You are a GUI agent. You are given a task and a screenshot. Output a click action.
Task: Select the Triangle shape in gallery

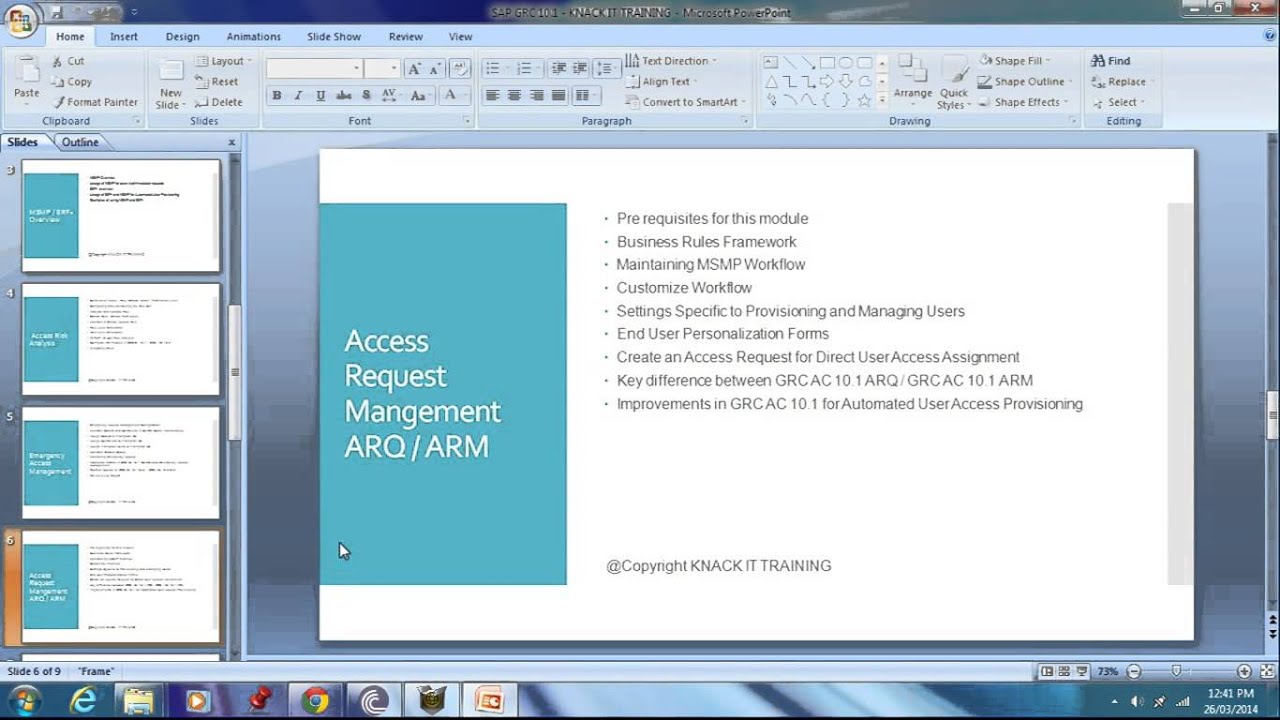point(771,81)
